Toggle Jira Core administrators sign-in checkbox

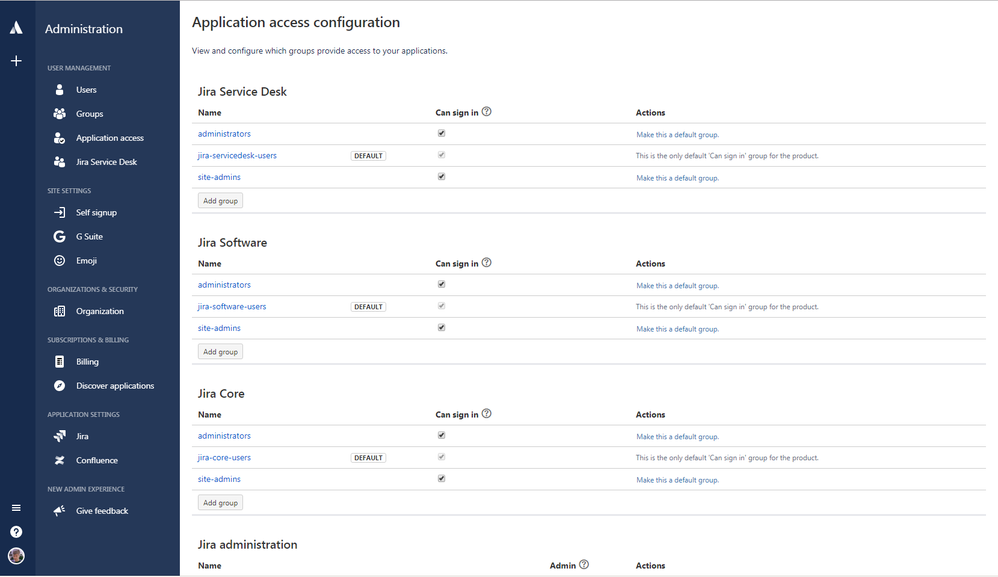(441, 435)
